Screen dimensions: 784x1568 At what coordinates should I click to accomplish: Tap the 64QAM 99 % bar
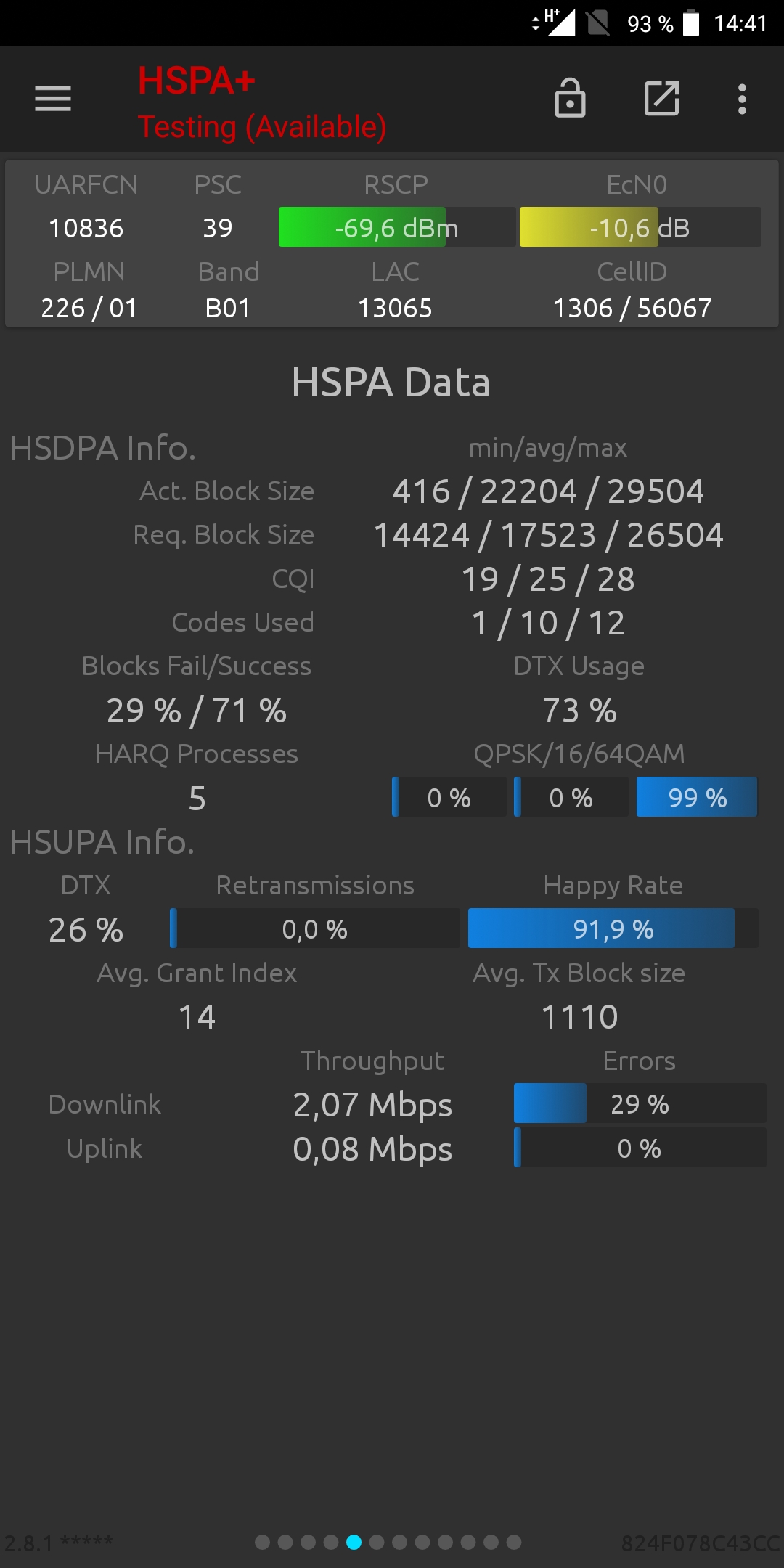697,797
